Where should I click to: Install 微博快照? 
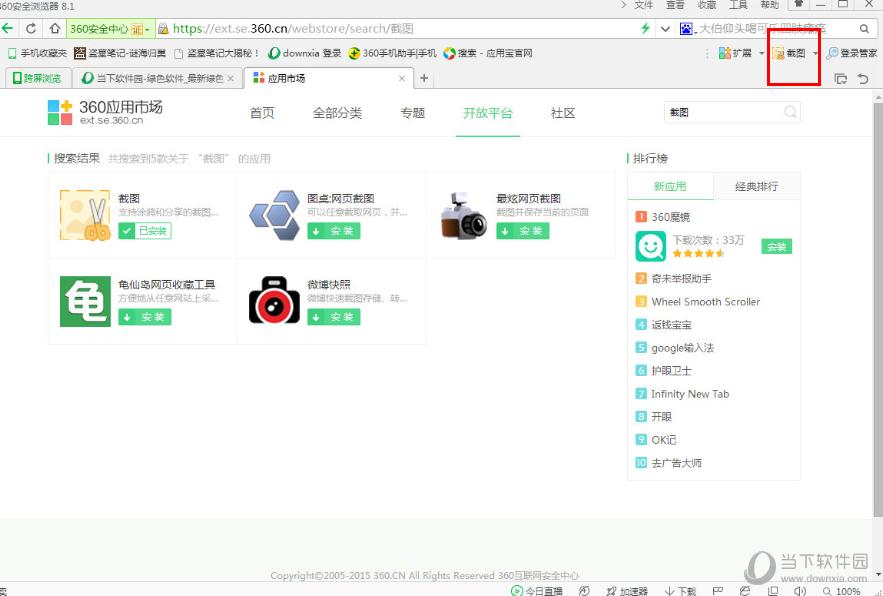tap(333, 317)
